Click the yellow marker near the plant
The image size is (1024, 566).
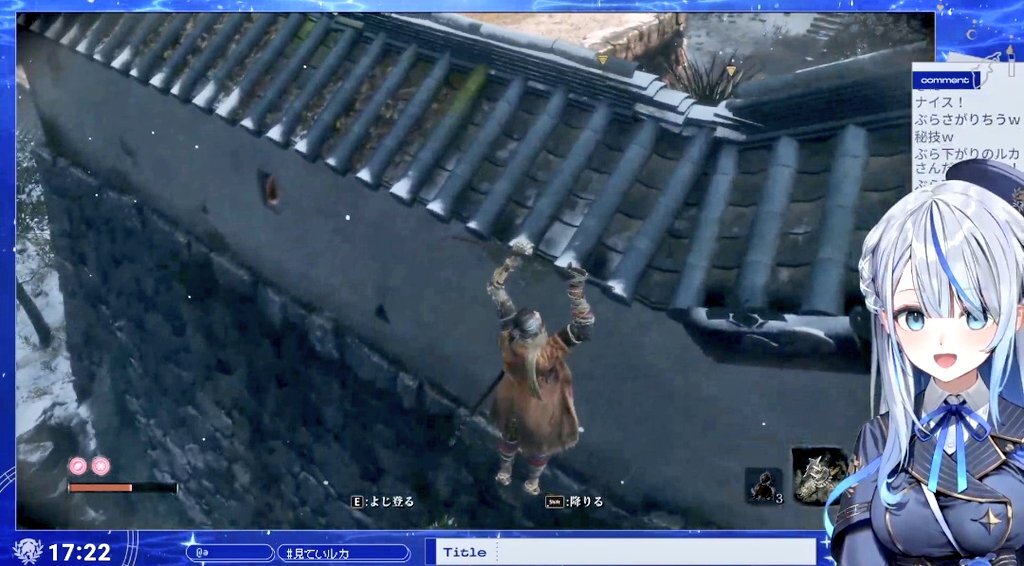[x=731, y=71]
